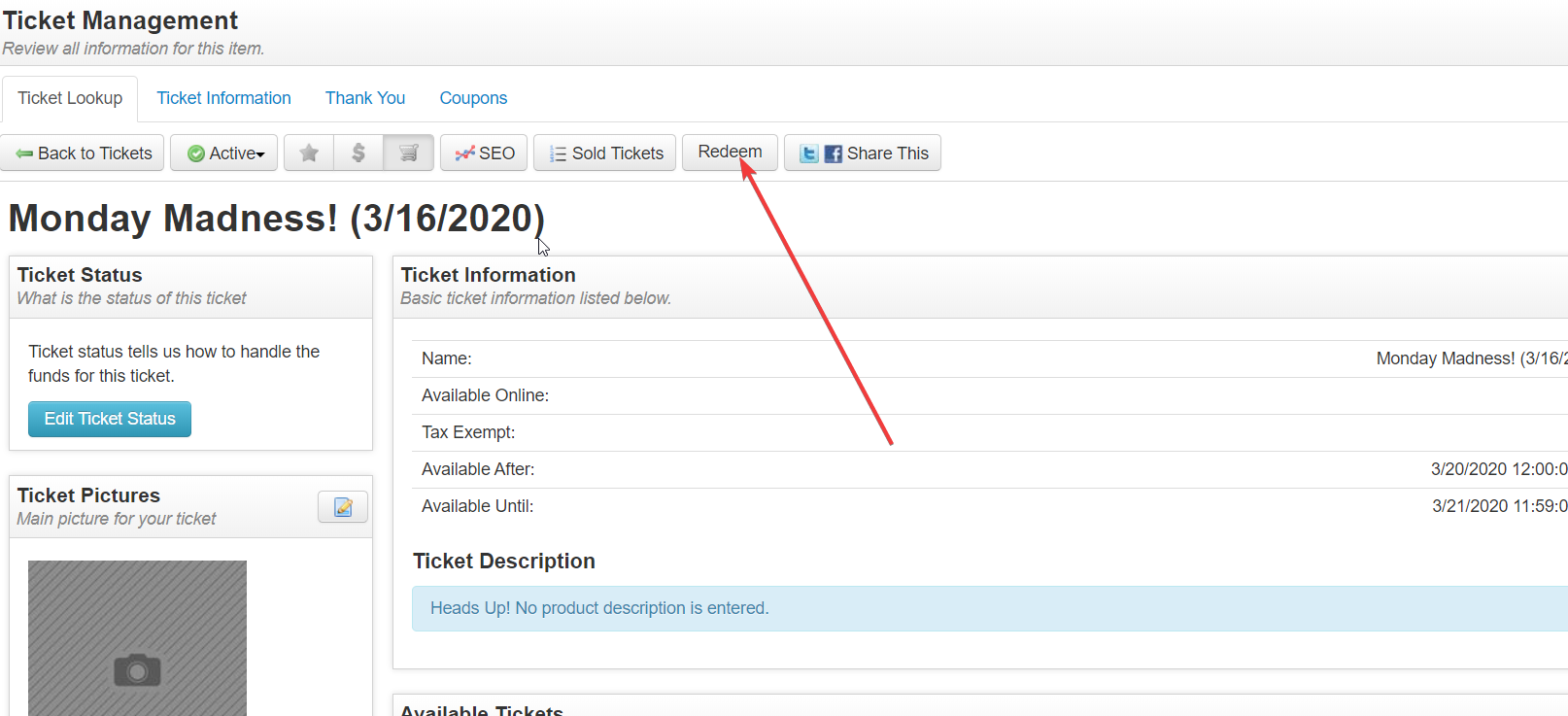Select the Ticket Lookup tab

click(70, 98)
